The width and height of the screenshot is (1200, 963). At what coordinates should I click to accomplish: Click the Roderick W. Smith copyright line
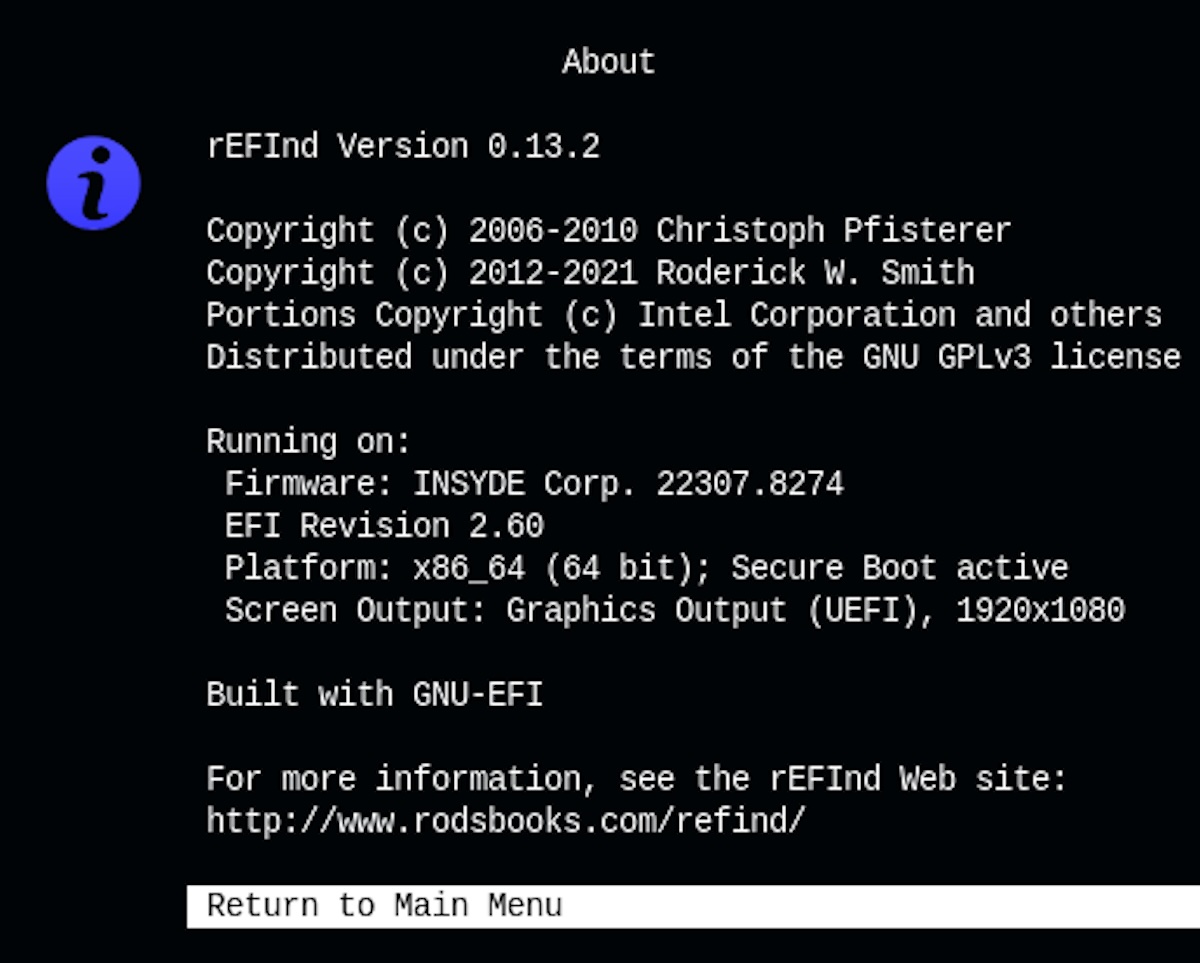590,273
